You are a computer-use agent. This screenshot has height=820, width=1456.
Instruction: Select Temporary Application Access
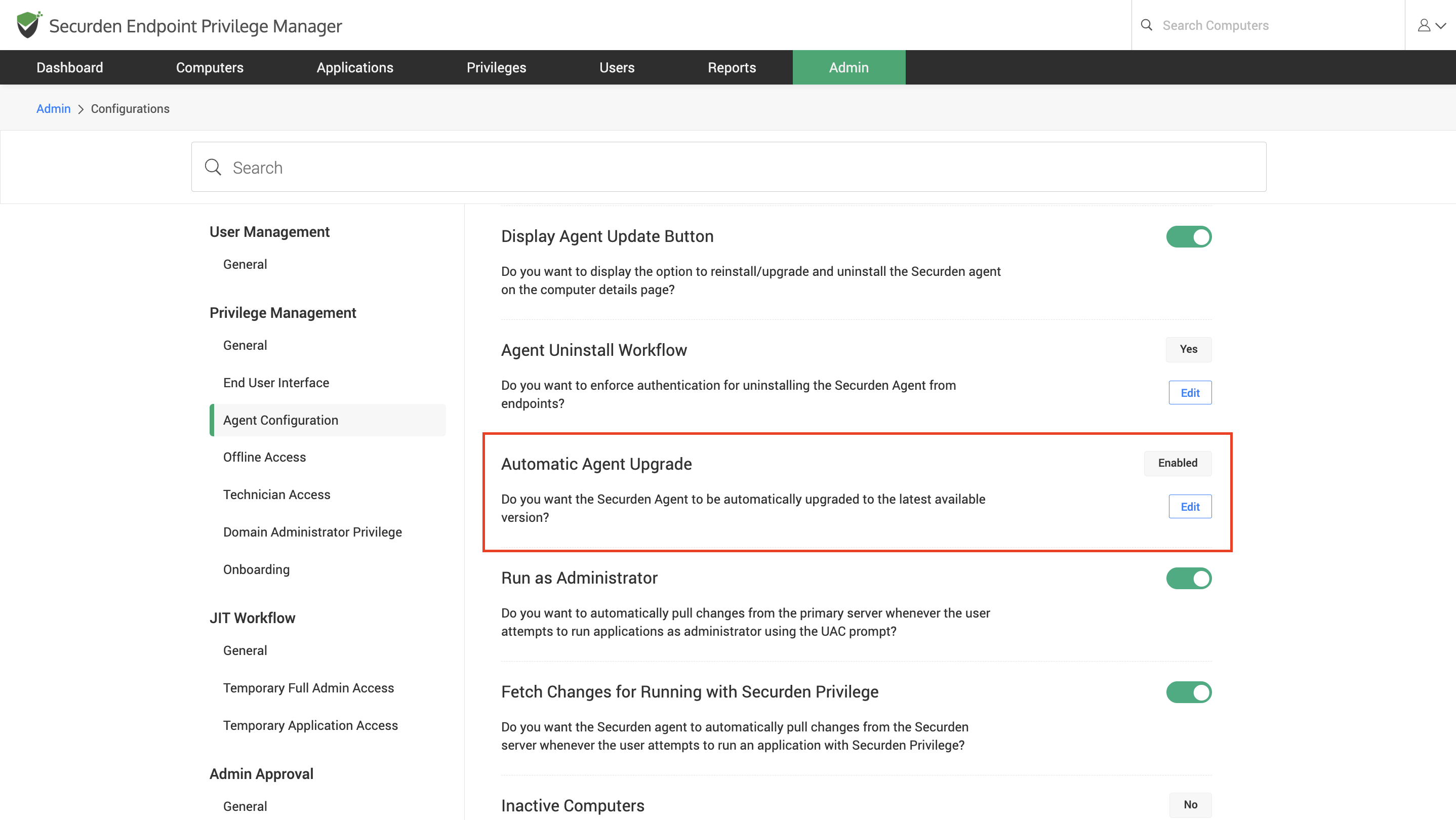coord(310,725)
